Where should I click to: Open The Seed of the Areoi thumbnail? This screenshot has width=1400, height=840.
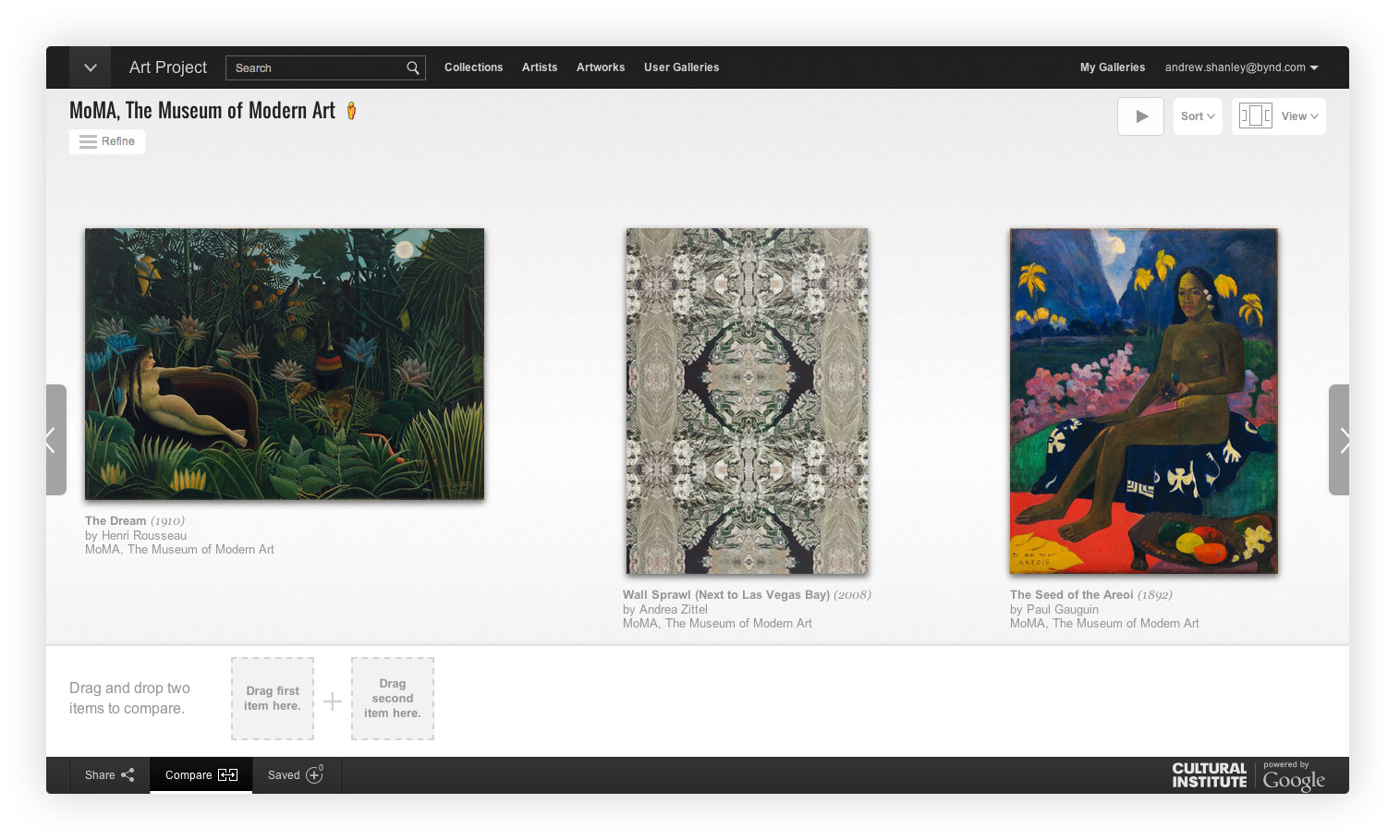click(1144, 401)
